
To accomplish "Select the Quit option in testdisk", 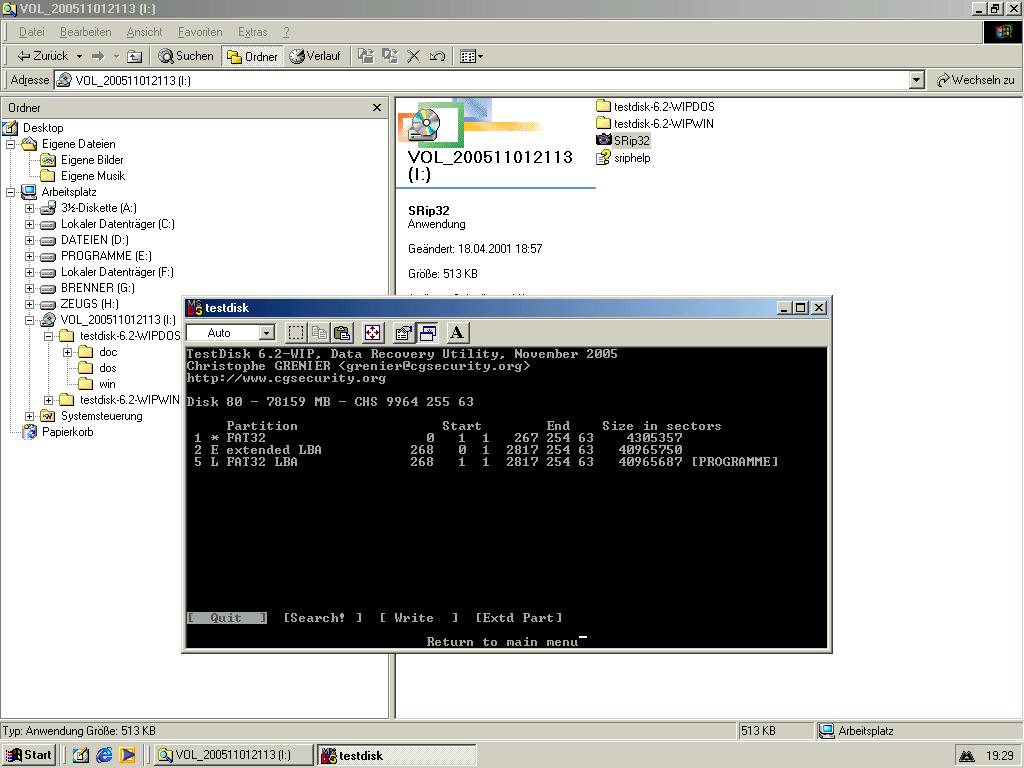I will (227, 618).
